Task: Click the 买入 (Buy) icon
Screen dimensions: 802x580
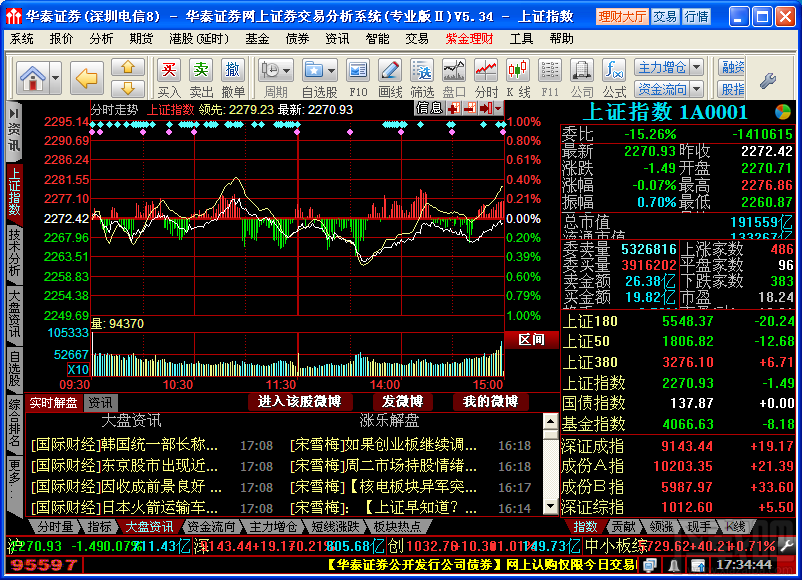Action: pos(170,70)
